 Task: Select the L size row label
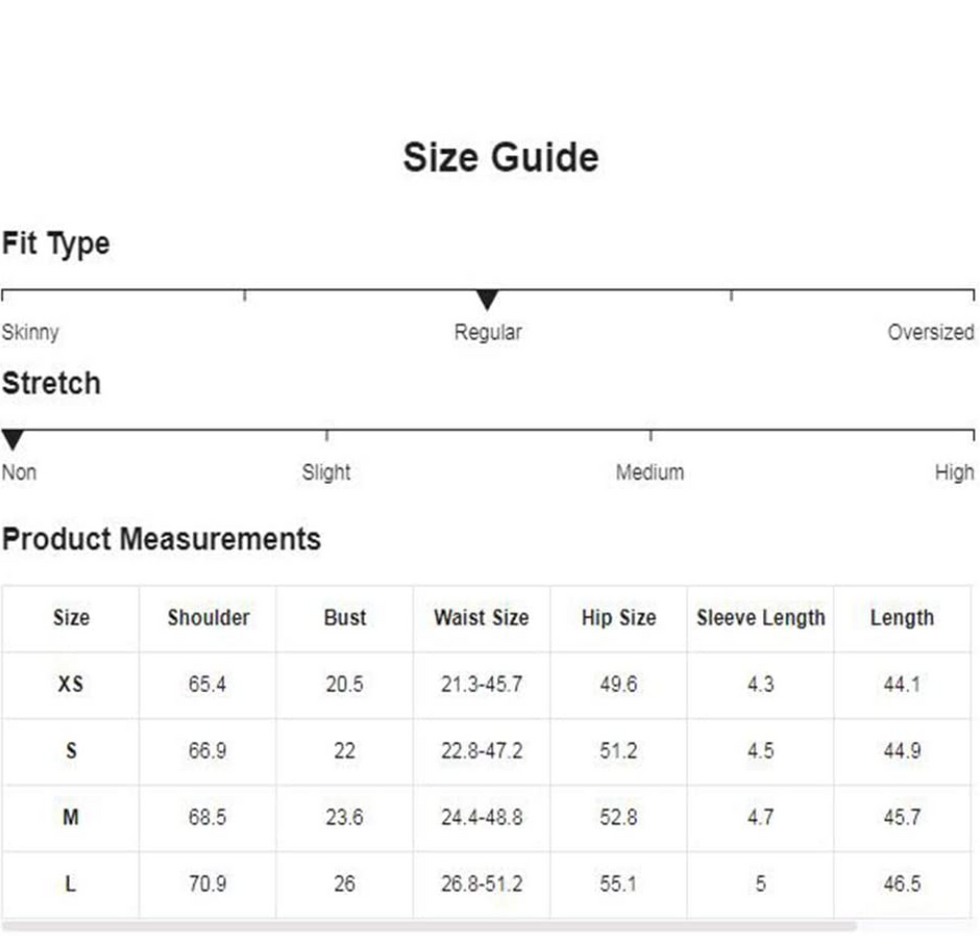pyautogui.click(x=71, y=884)
